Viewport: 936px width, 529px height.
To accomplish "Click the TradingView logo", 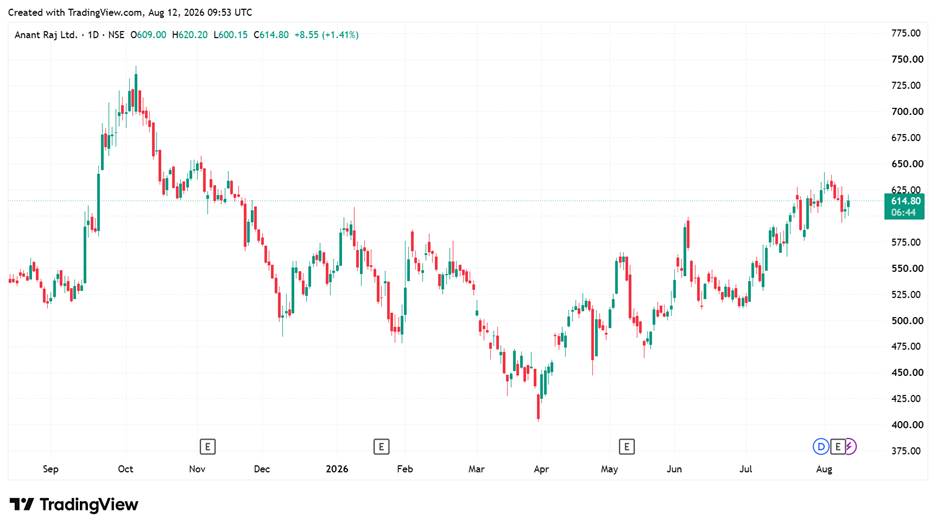I will pos(74,505).
